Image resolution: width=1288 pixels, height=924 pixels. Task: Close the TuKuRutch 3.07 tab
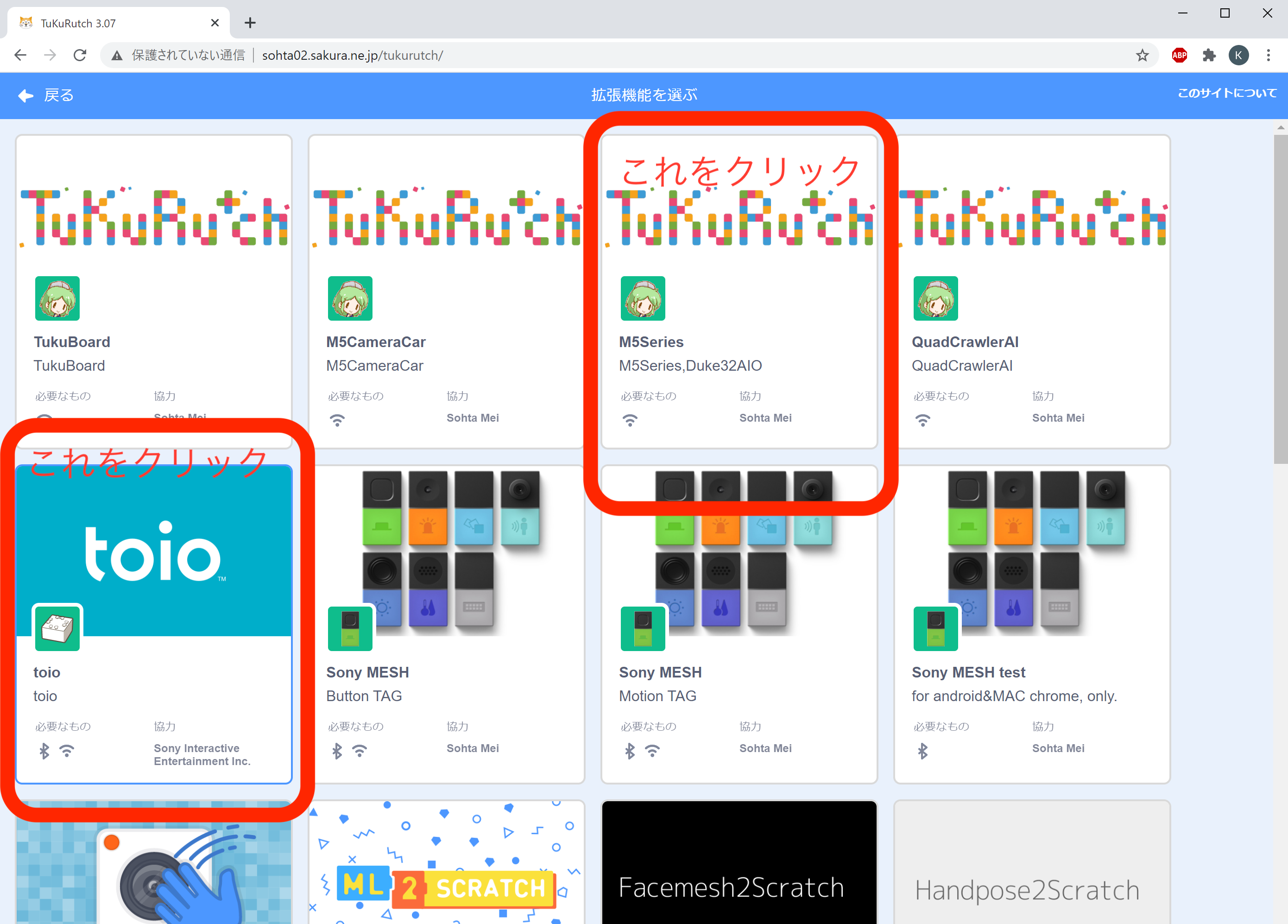point(215,23)
